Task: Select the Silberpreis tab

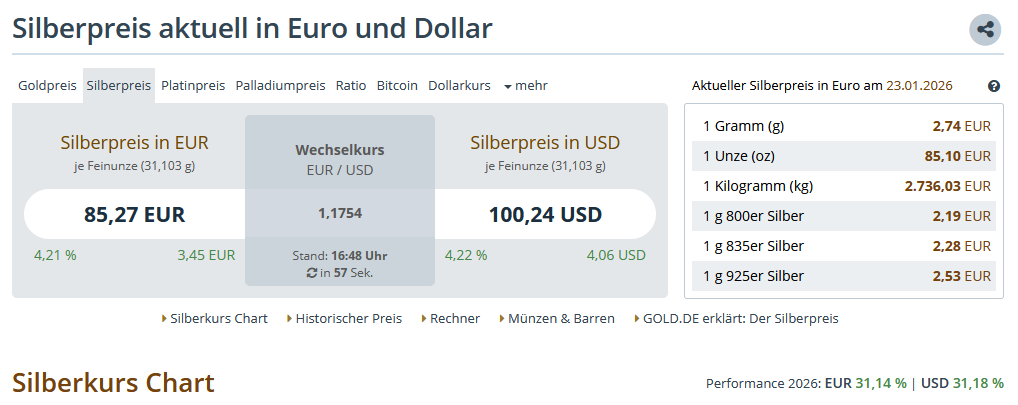Action: coord(119,86)
